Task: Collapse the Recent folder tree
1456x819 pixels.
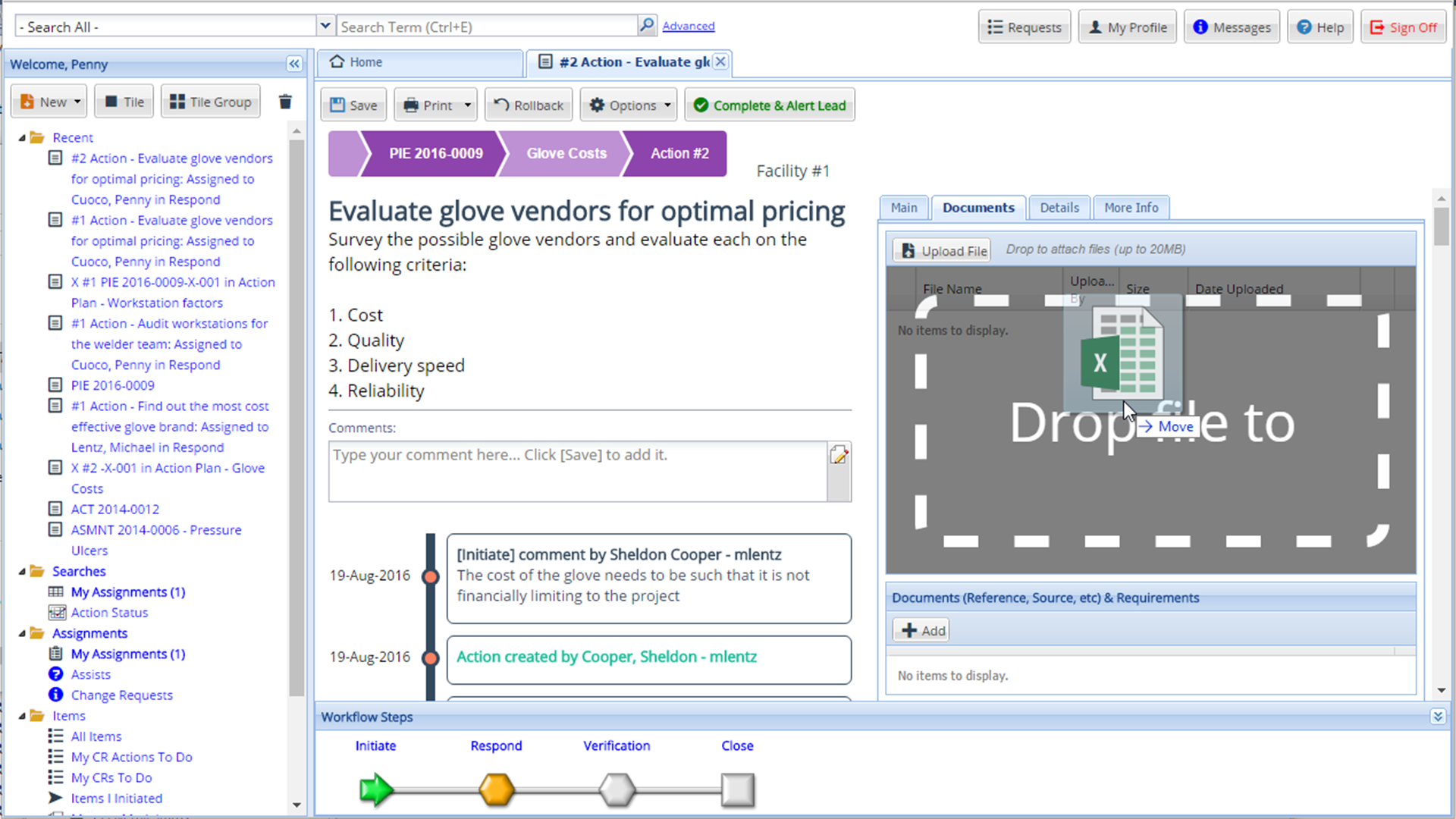Action: tap(22, 138)
